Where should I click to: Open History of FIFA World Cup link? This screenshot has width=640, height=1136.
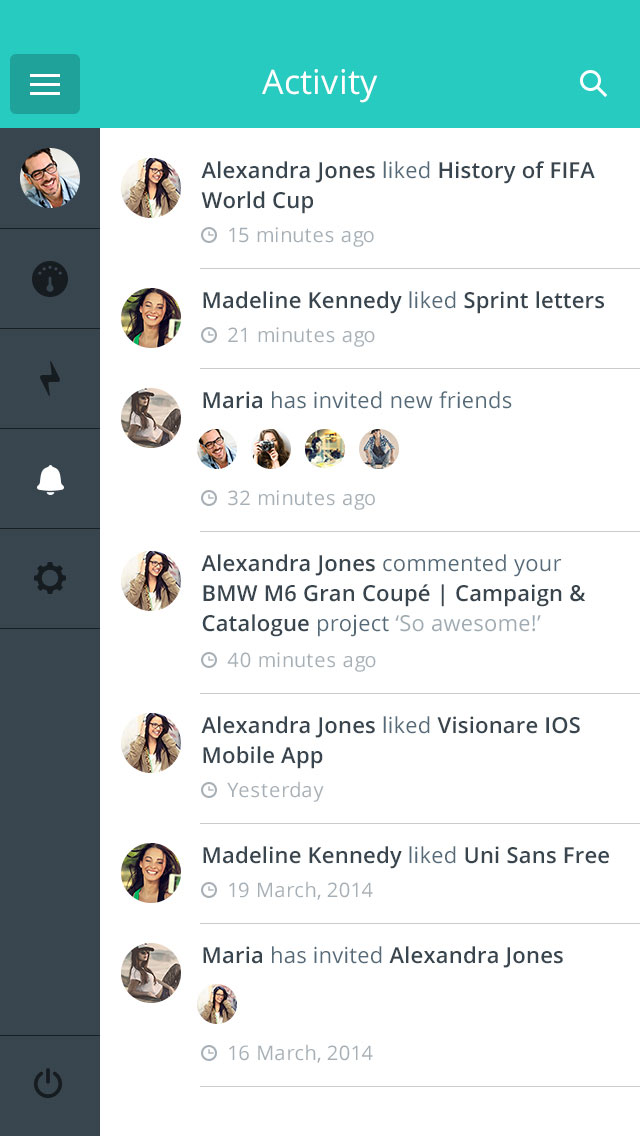pyautogui.click(x=398, y=185)
